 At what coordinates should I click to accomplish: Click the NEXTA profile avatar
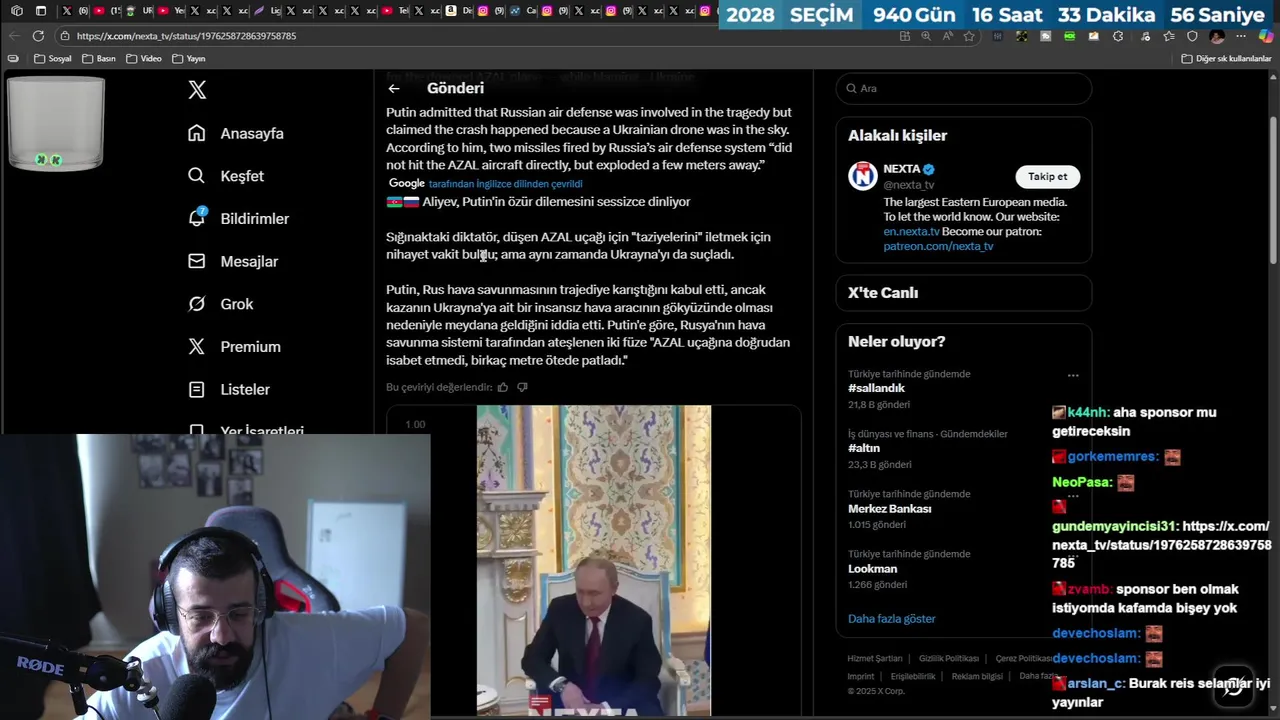(863, 176)
